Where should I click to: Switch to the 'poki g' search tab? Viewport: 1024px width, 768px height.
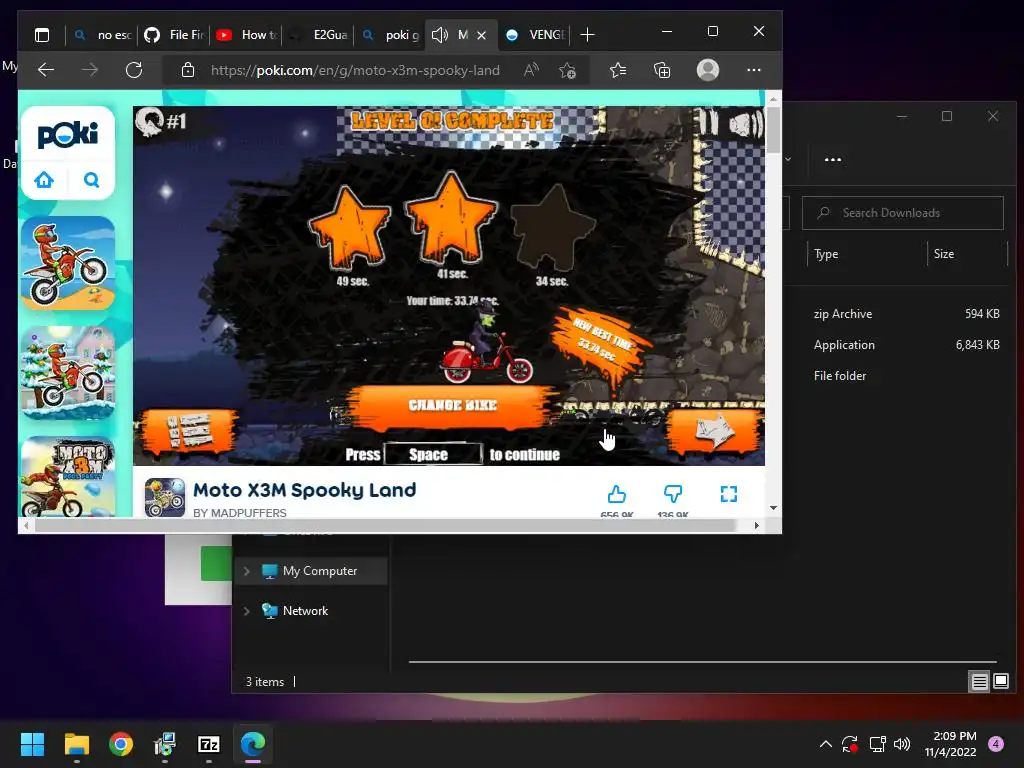pos(390,35)
